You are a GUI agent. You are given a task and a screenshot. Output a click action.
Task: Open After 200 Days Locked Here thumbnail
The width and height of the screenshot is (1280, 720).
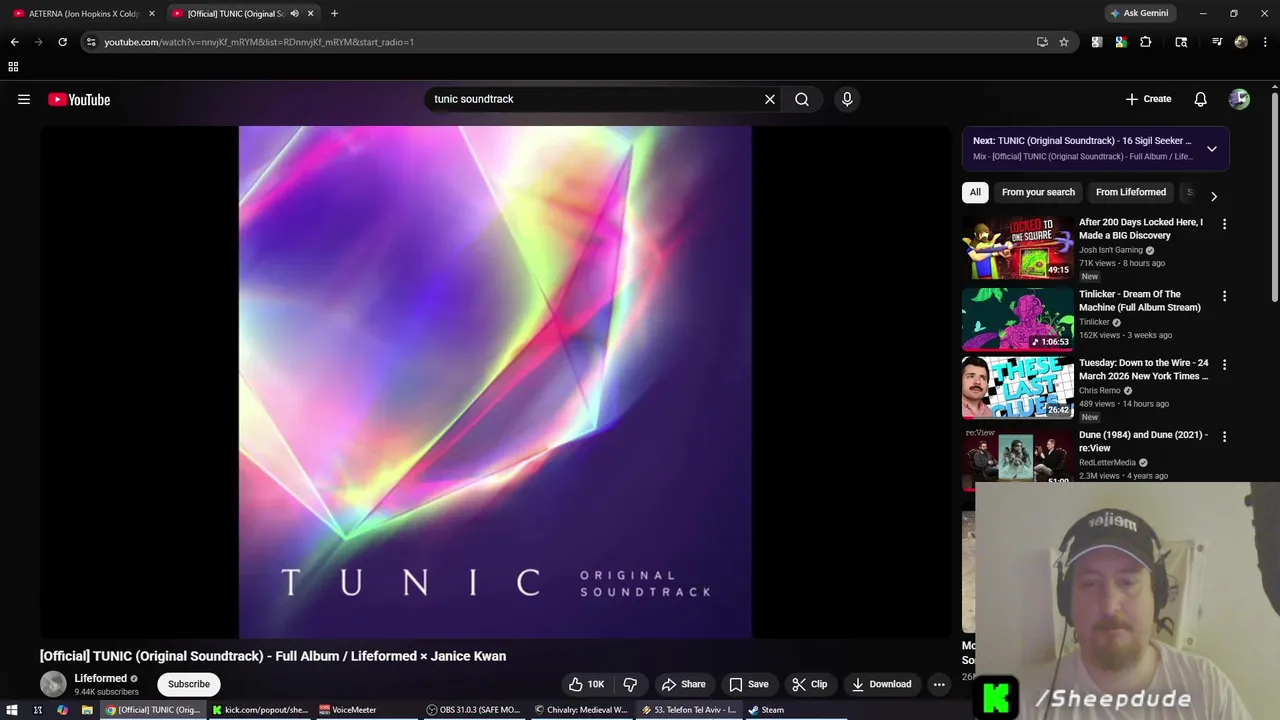click(x=1017, y=247)
